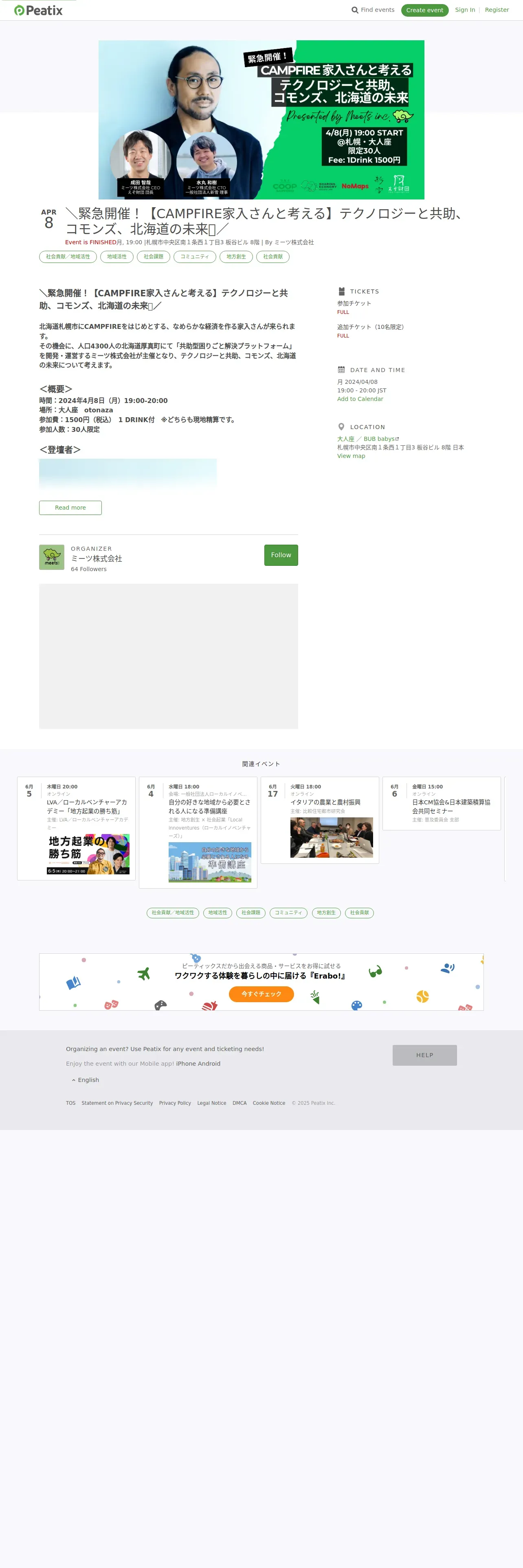Click the 関連イベント heading
The height and width of the screenshot is (1568, 523).
pyautogui.click(x=261, y=764)
